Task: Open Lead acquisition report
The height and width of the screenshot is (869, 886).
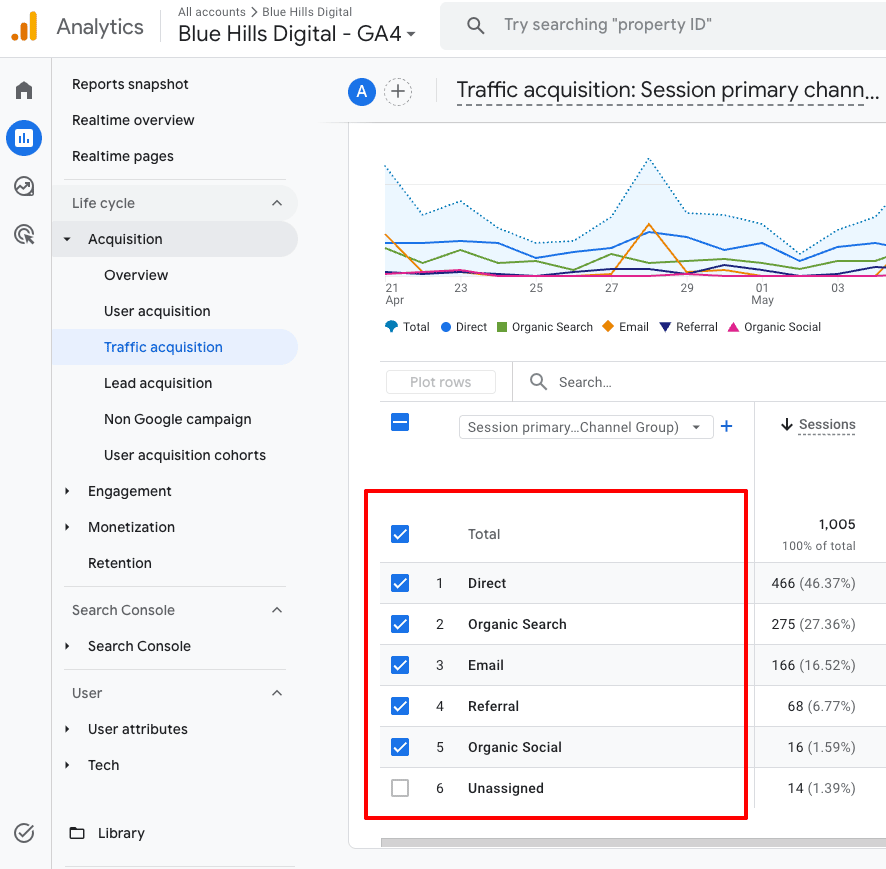Action: (158, 383)
